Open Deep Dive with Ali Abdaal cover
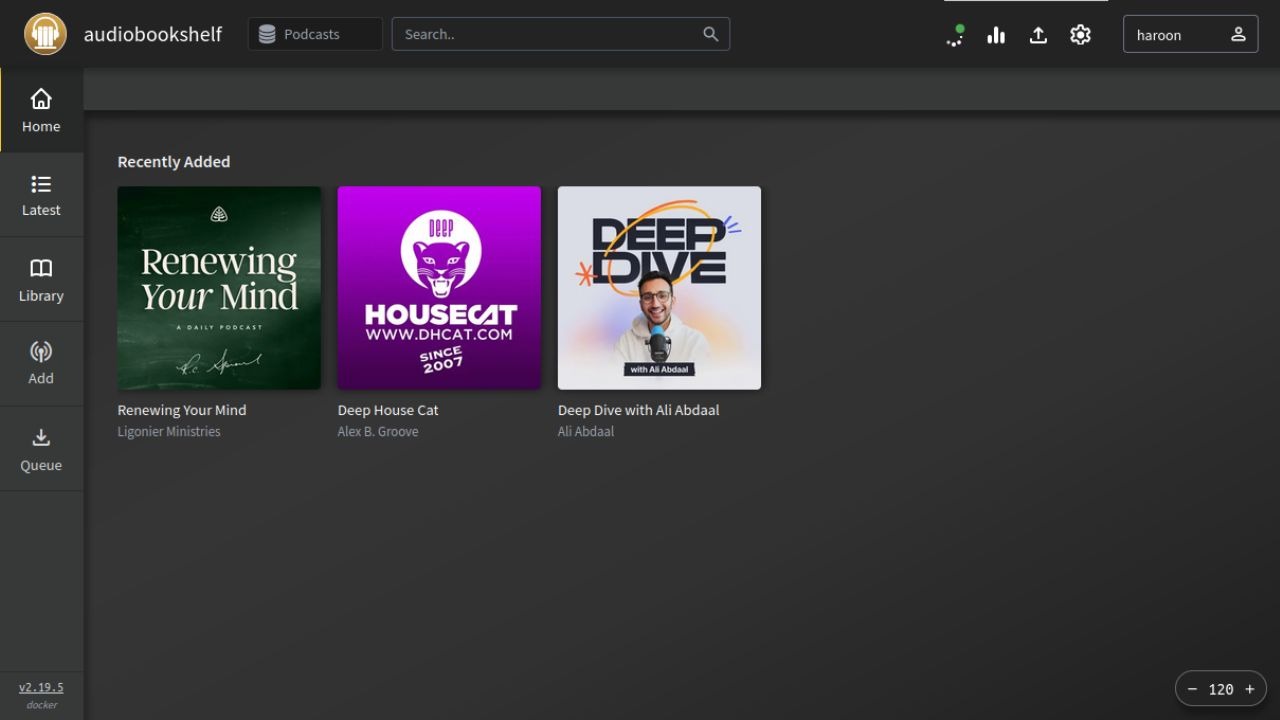The width and height of the screenshot is (1280, 720). [659, 288]
